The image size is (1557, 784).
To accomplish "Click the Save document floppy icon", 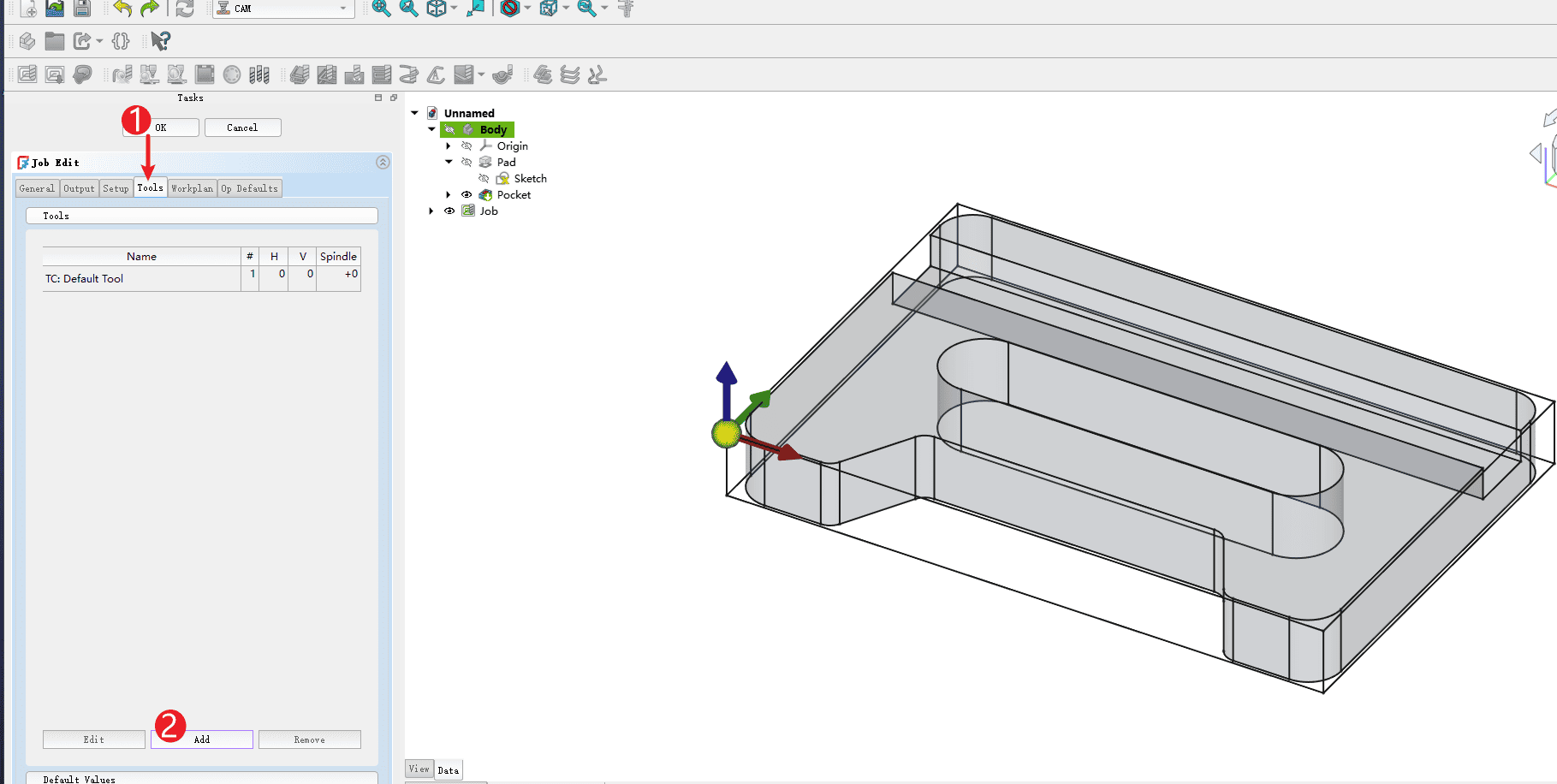I will point(82,9).
